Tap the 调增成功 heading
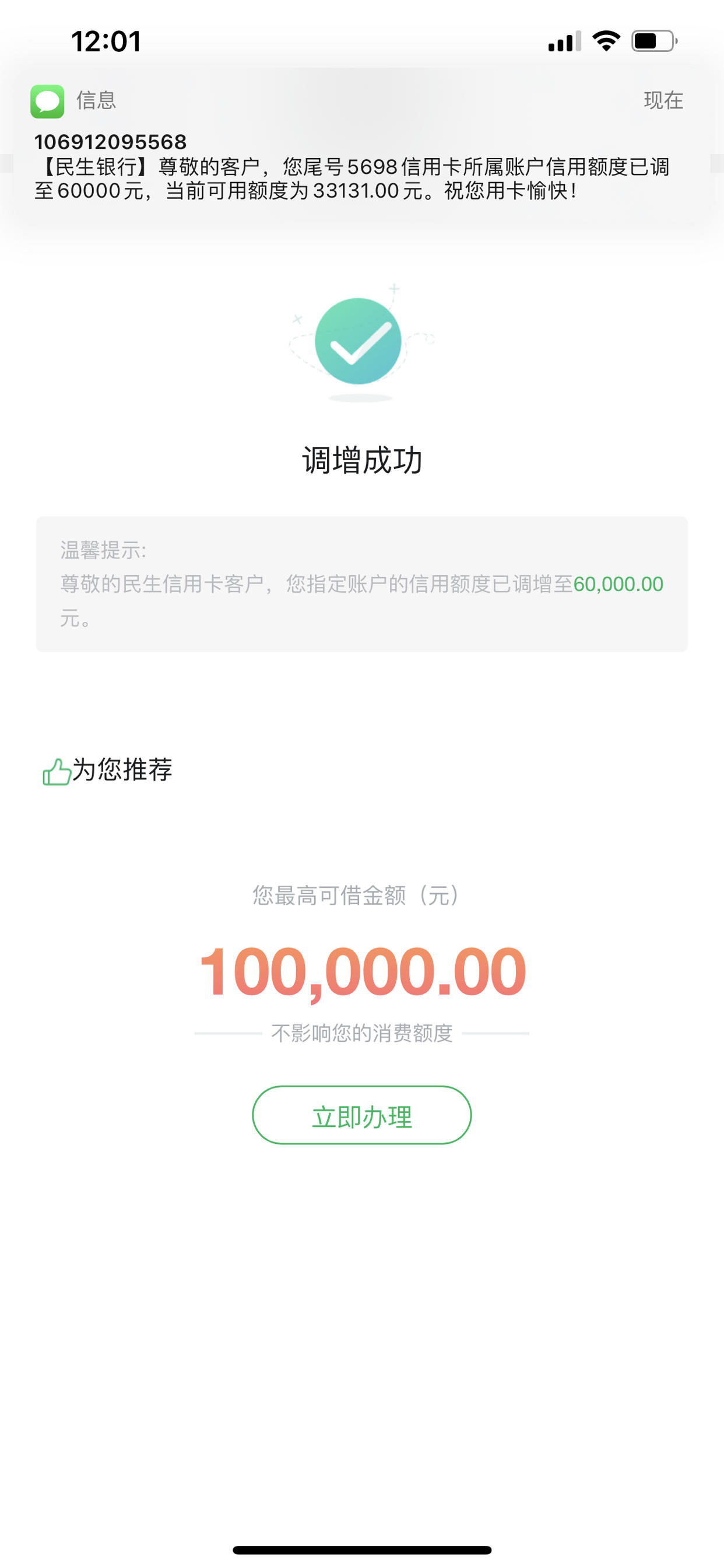 pos(362,460)
